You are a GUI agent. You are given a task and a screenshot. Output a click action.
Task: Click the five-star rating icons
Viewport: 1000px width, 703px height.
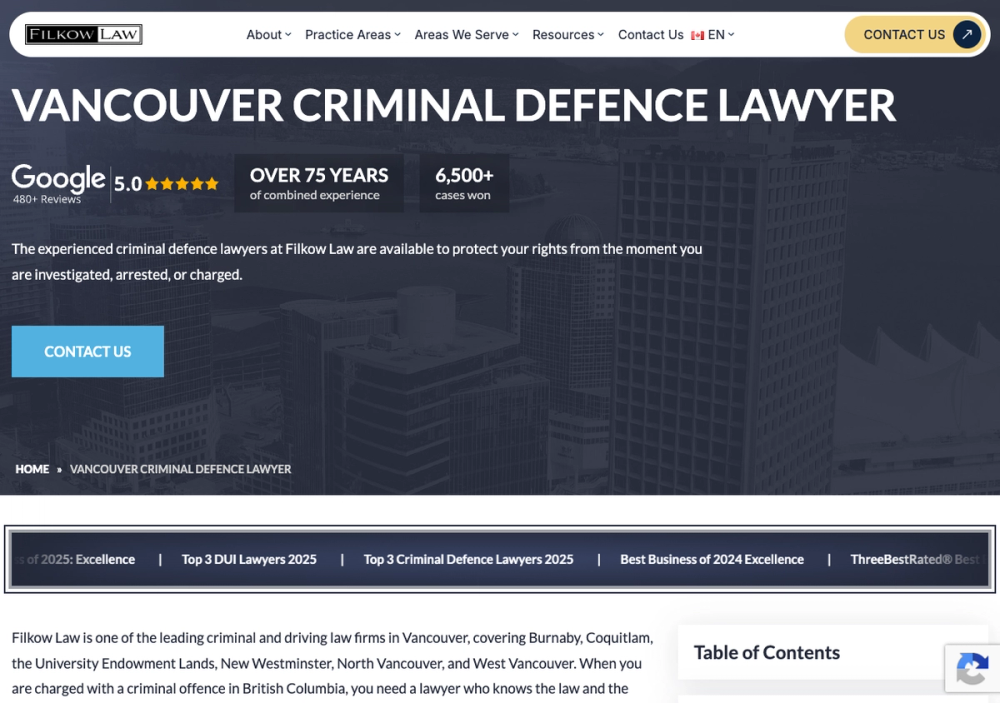point(182,184)
